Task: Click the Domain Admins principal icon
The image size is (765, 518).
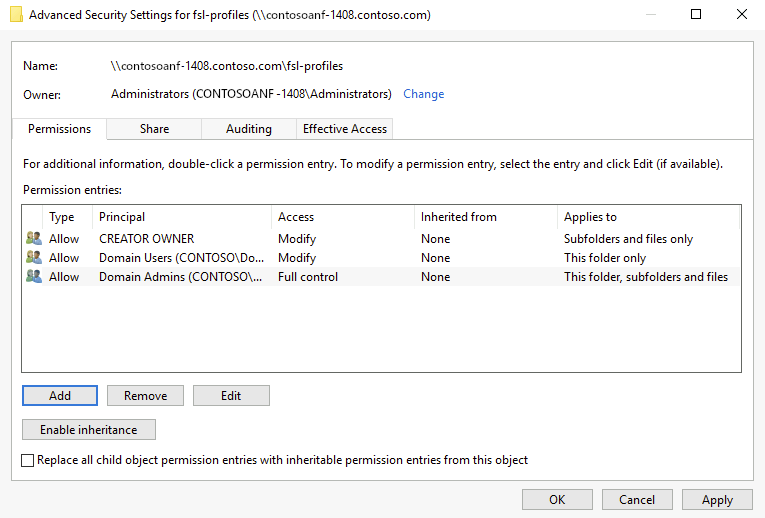Action: (x=34, y=277)
